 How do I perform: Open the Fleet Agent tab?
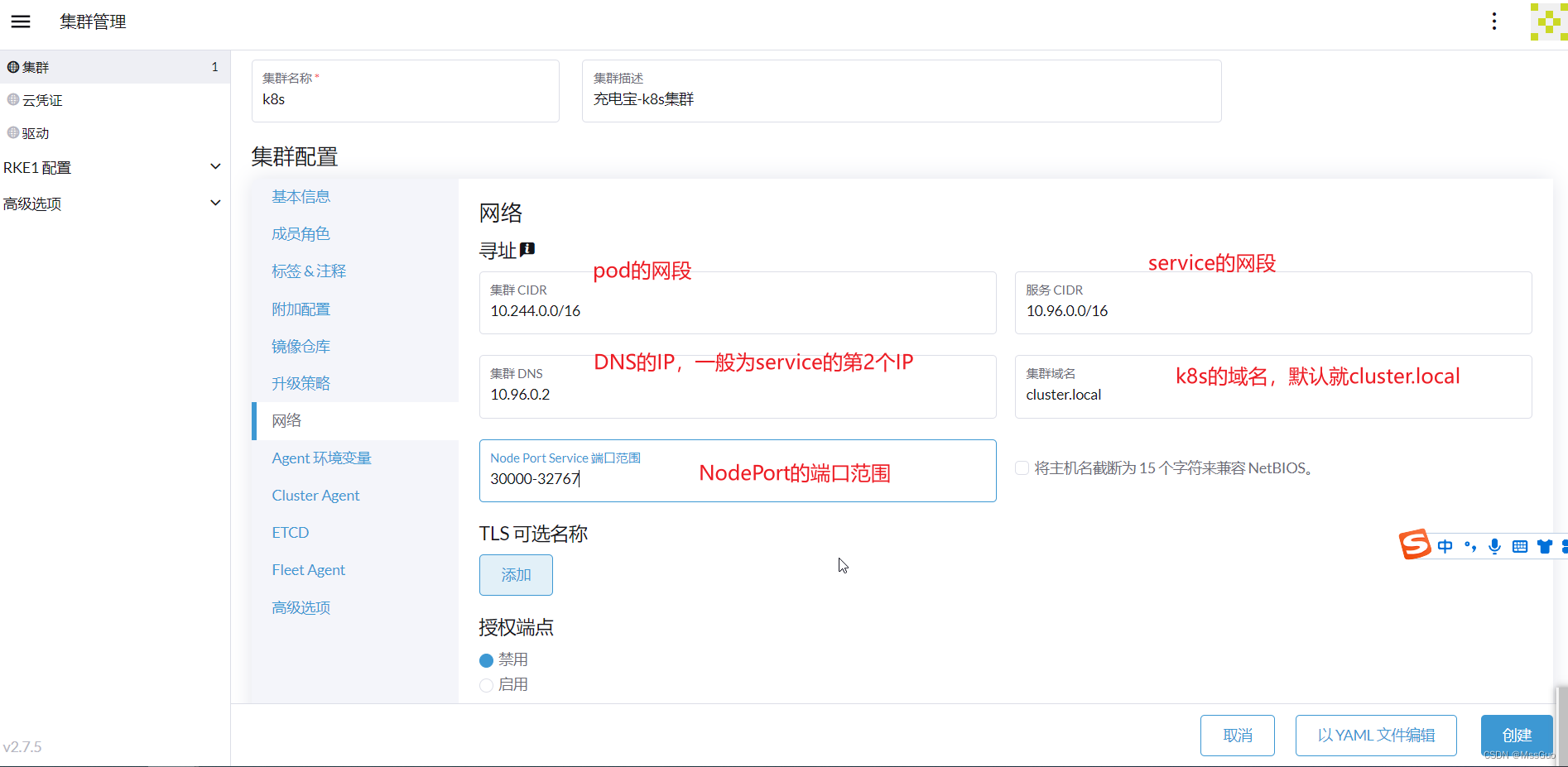tap(355, 570)
